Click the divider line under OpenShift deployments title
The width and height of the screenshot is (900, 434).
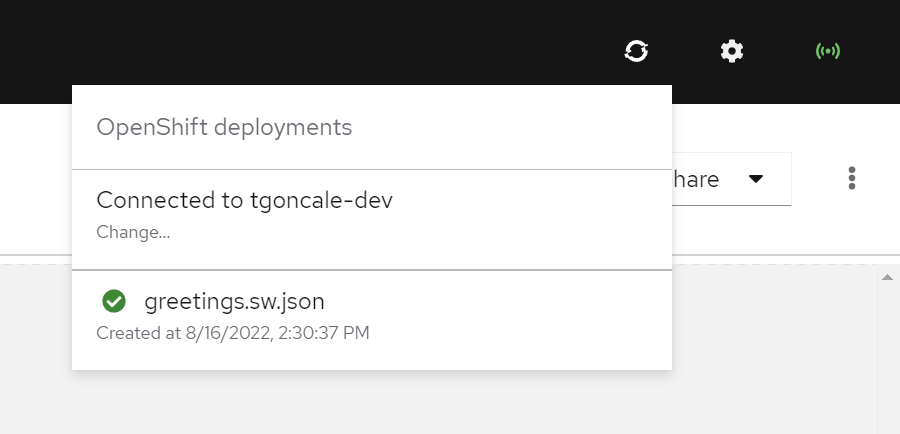pyautogui.click(x=371, y=169)
